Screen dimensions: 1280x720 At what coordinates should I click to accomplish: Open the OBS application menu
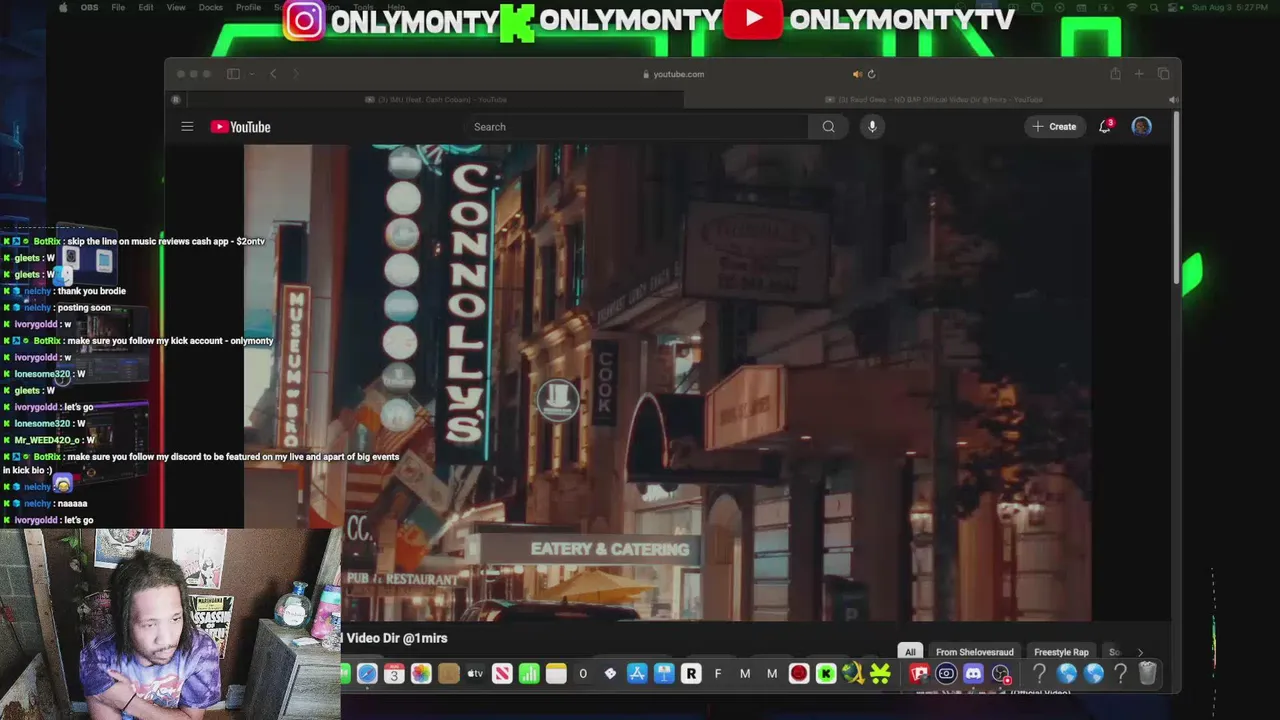tap(90, 7)
